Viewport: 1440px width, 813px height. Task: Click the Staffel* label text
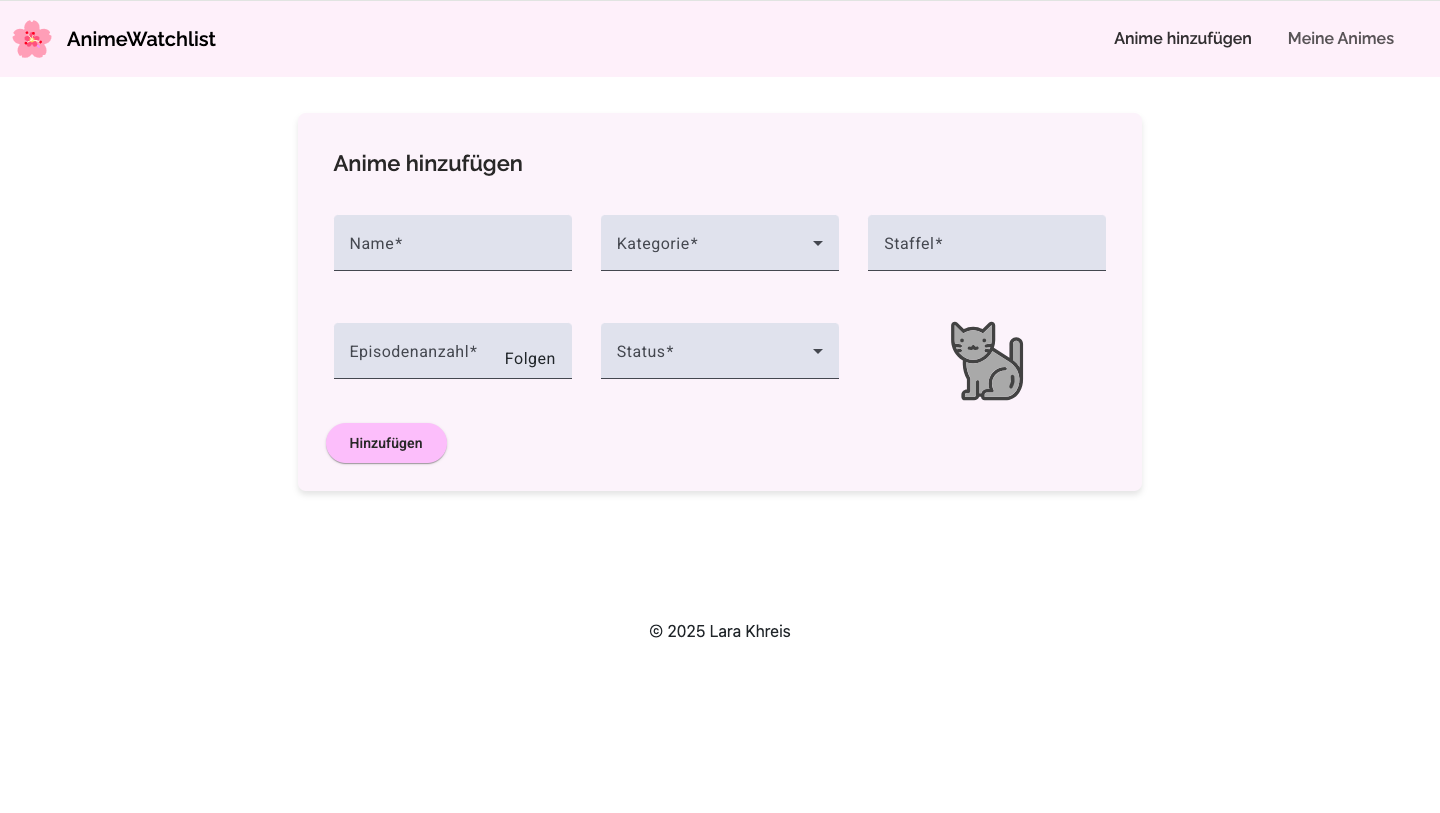coord(913,243)
